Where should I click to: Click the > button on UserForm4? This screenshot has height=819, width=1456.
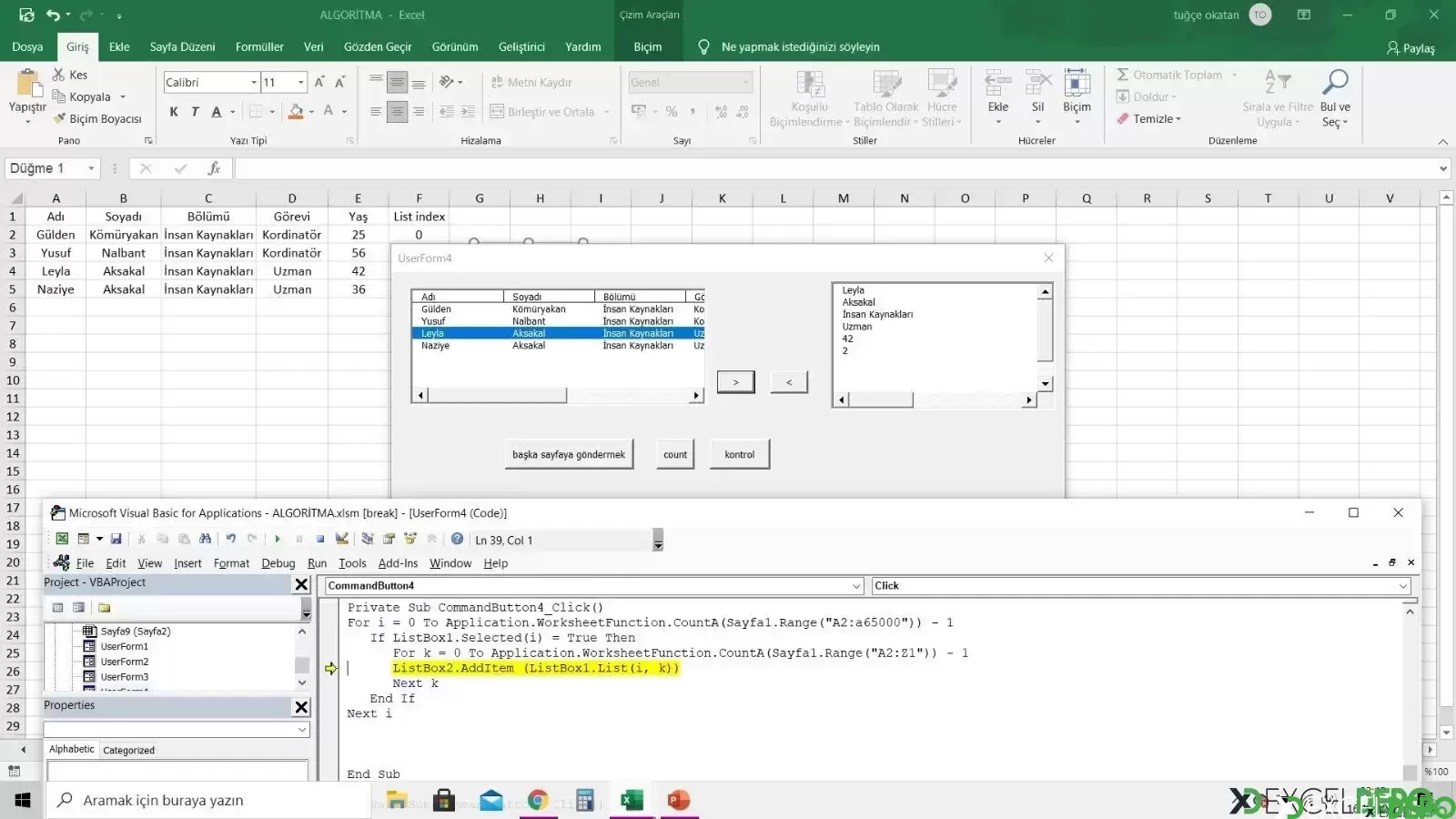click(x=735, y=382)
